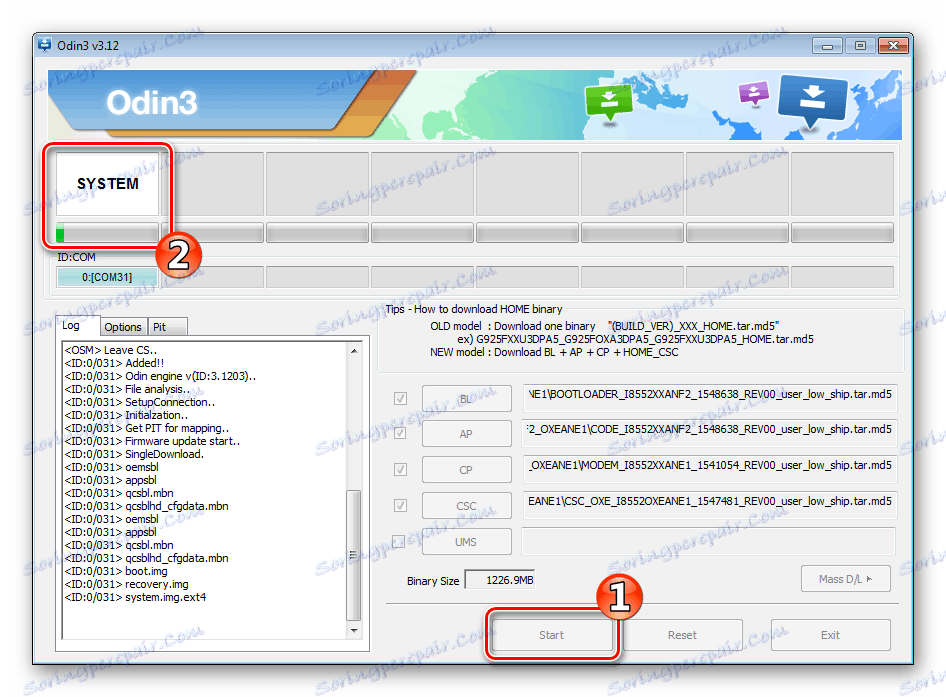Click the Reset button
Image resolution: width=946 pixels, height=697 pixels.
(x=682, y=635)
